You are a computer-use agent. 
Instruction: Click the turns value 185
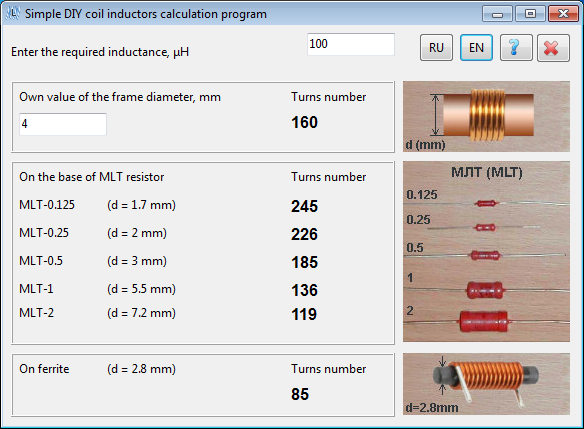click(304, 262)
